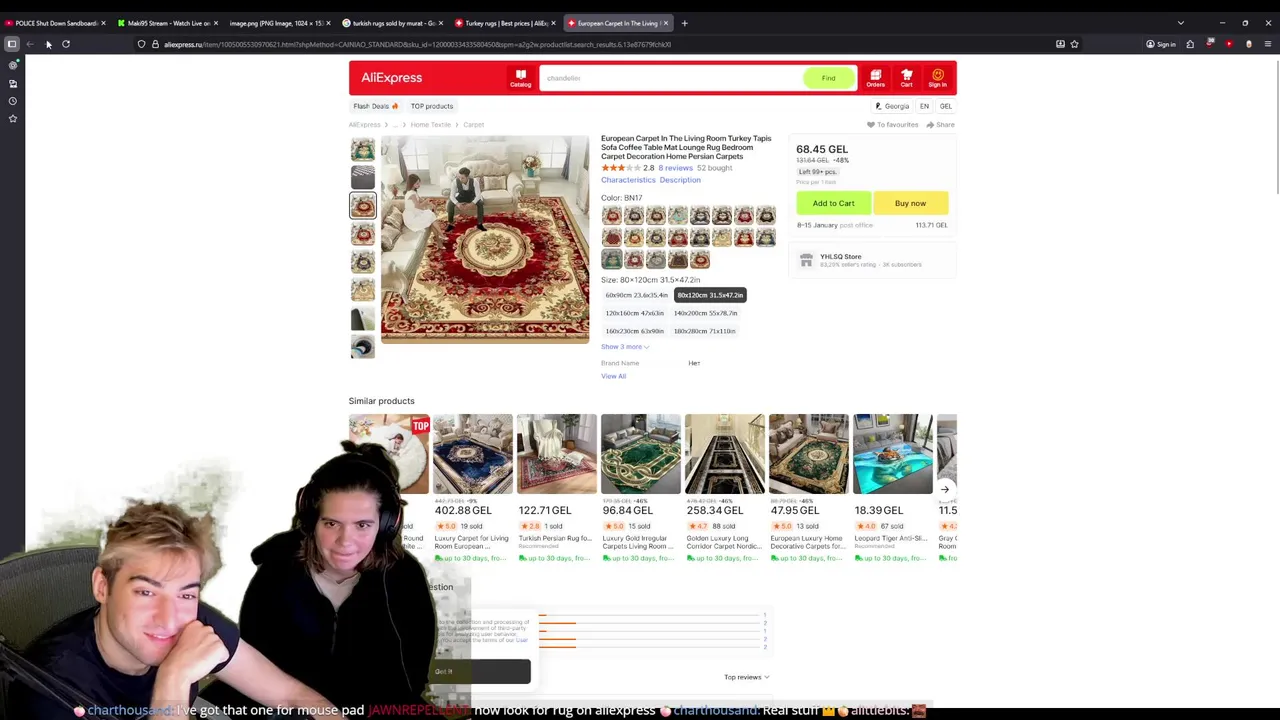Select the 180x280cm size option

704,331
